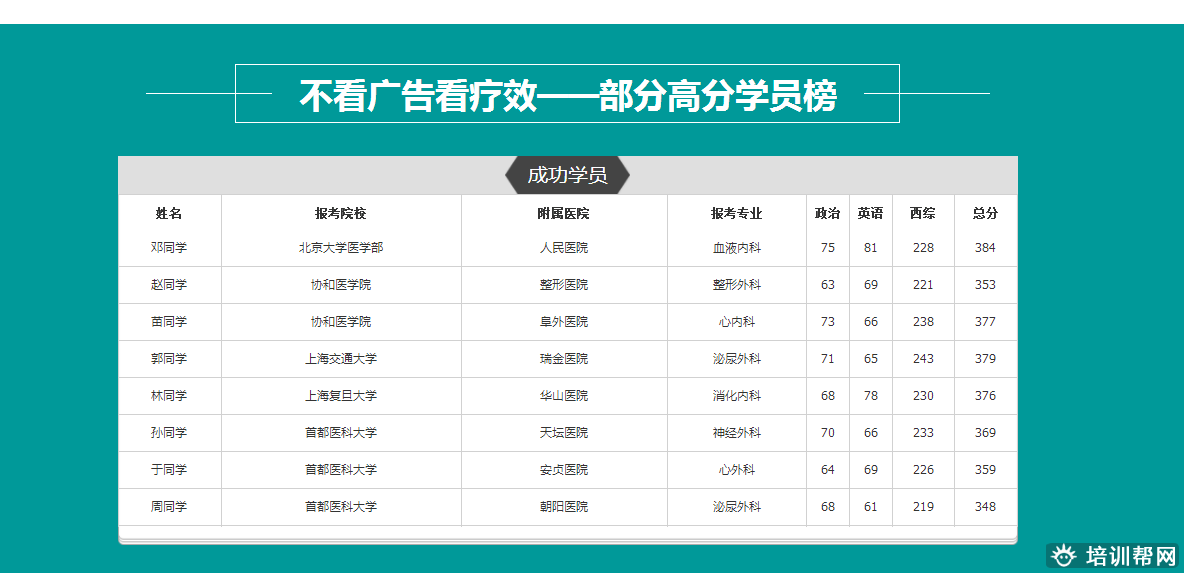This screenshot has width=1184, height=573.
Task: Click the 姓名 column header
Action: click(169, 213)
